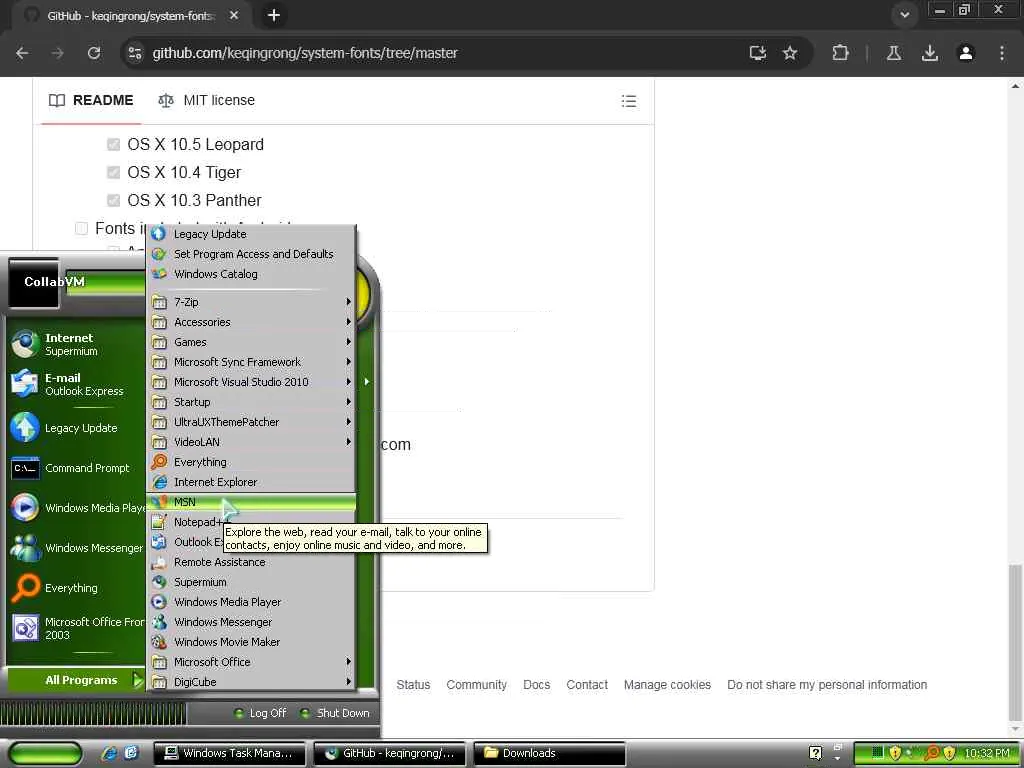Open the browser three-dot menu
The image size is (1024, 768).
tap(1002, 53)
